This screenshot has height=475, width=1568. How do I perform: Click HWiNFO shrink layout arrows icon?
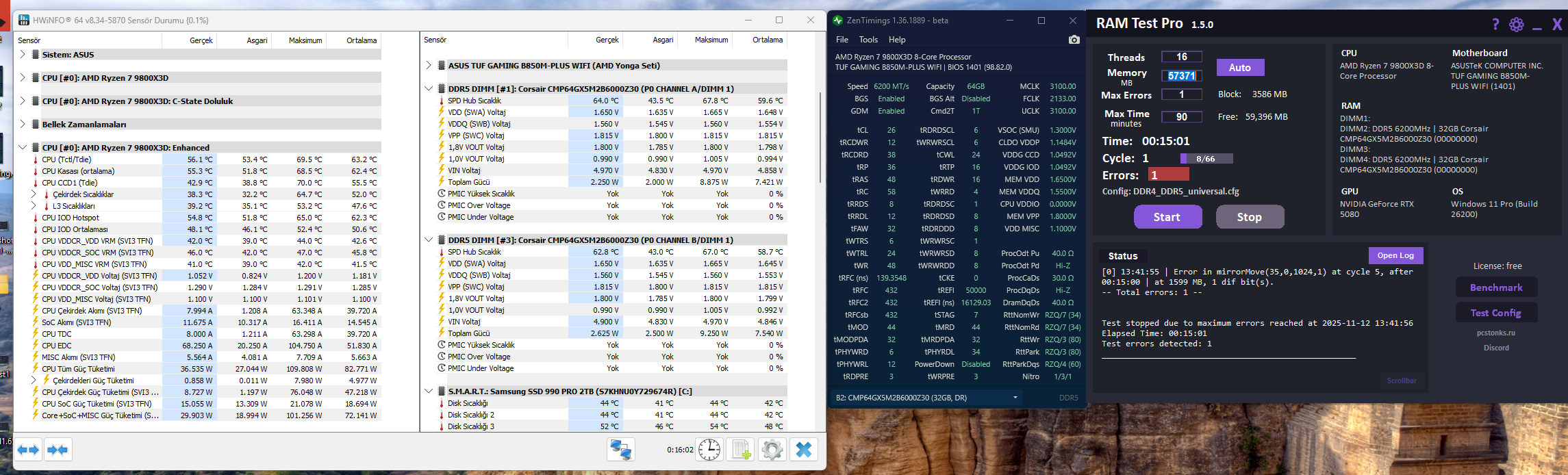click(58, 450)
